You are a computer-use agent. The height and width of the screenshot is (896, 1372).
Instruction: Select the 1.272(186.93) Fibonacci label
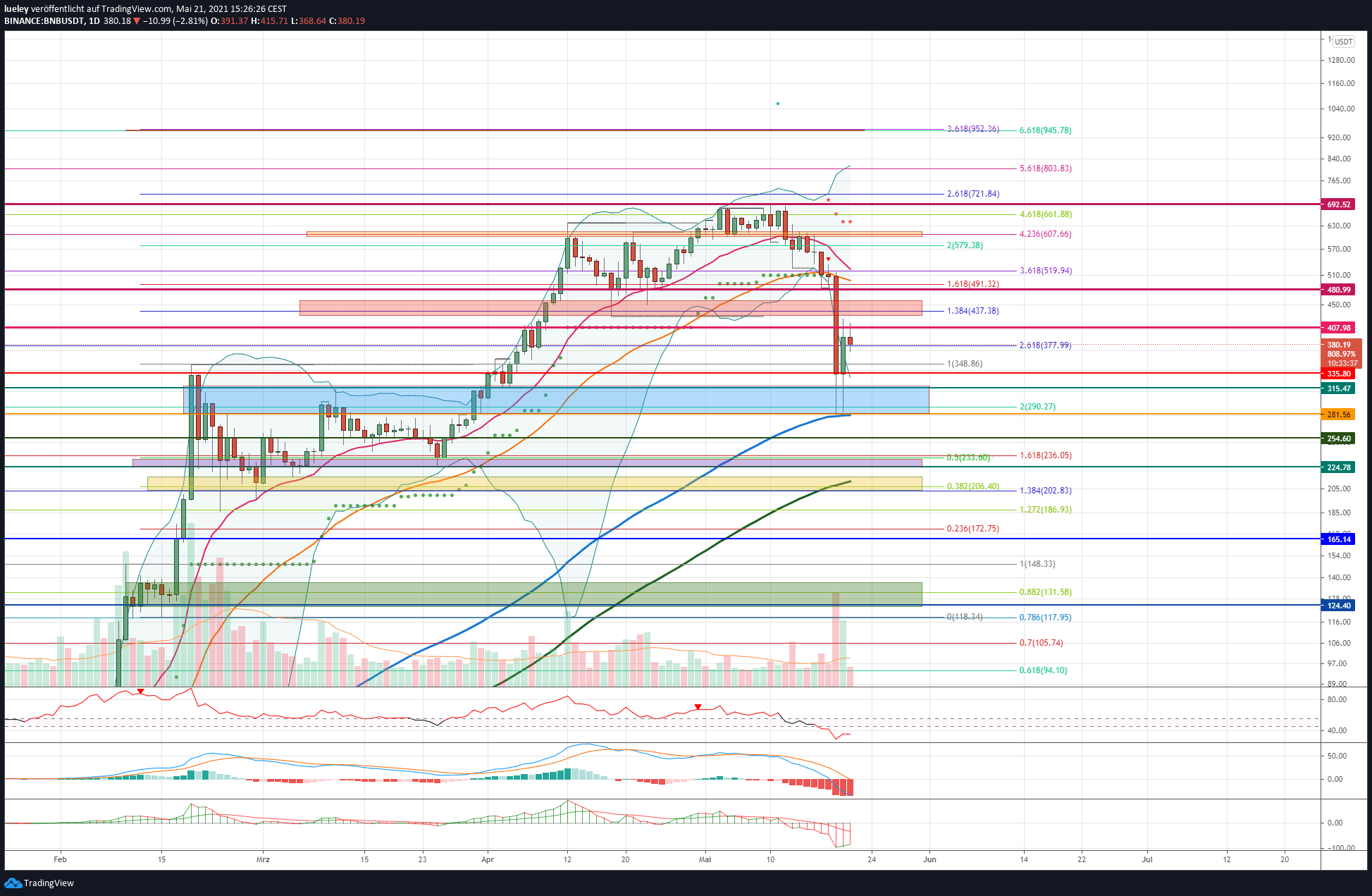[1045, 510]
